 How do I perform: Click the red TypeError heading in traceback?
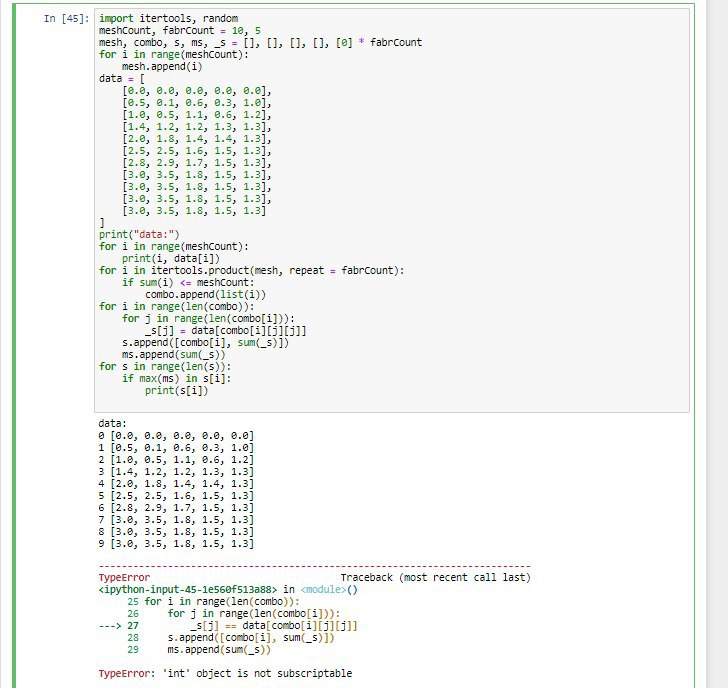[x=124, y=578]
